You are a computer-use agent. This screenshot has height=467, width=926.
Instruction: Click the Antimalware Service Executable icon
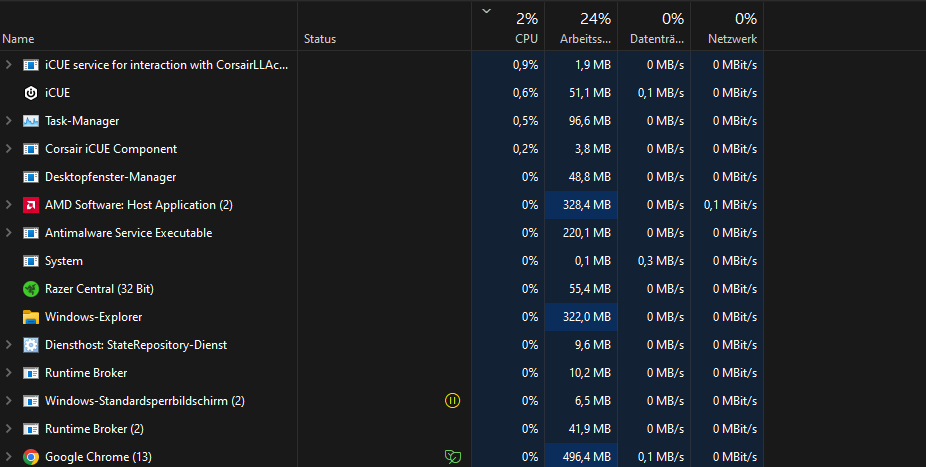[31, 233]
